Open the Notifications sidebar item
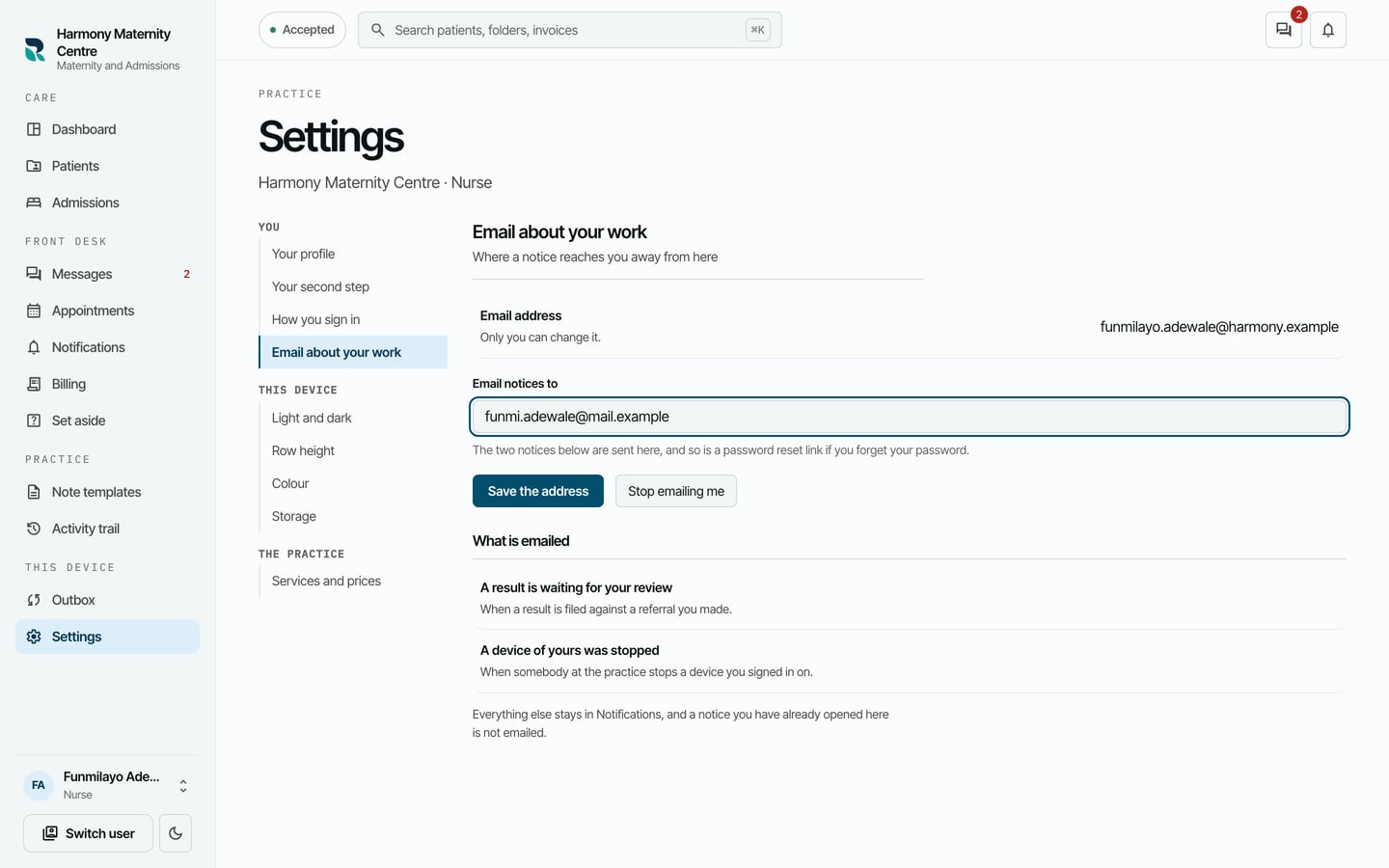Image resolution: width=1389 pixels, height=868 pixels. [107, 347]
